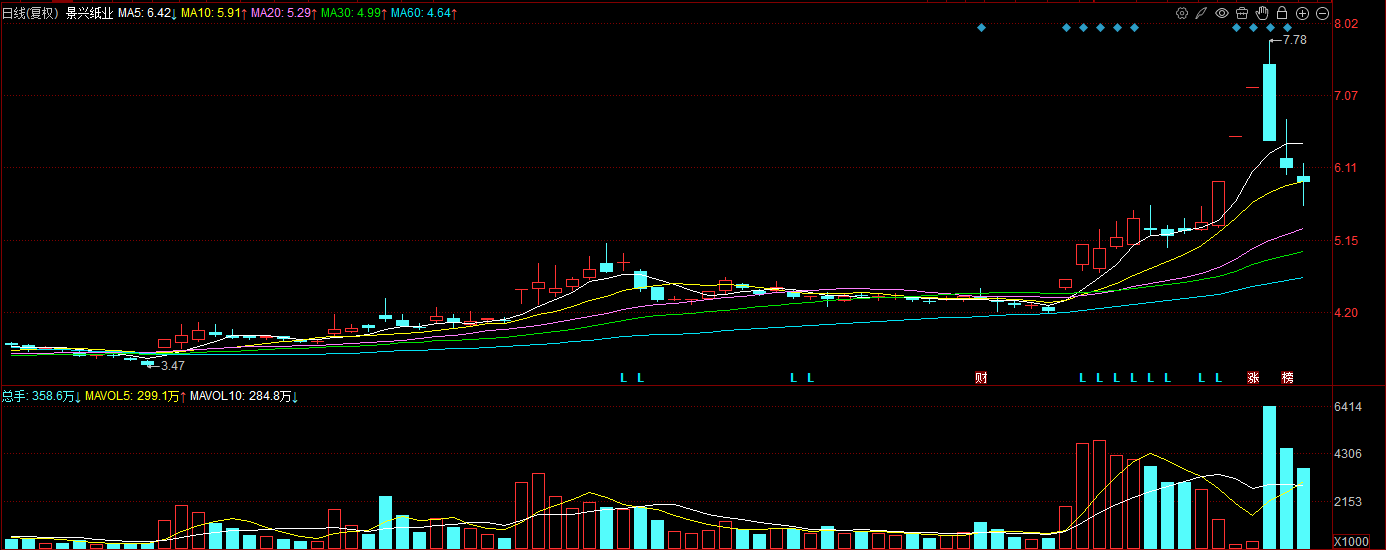Open chart settings gear icon
The height and width of the screenshot is (550, 1386).
click(x=1182, y=13)
